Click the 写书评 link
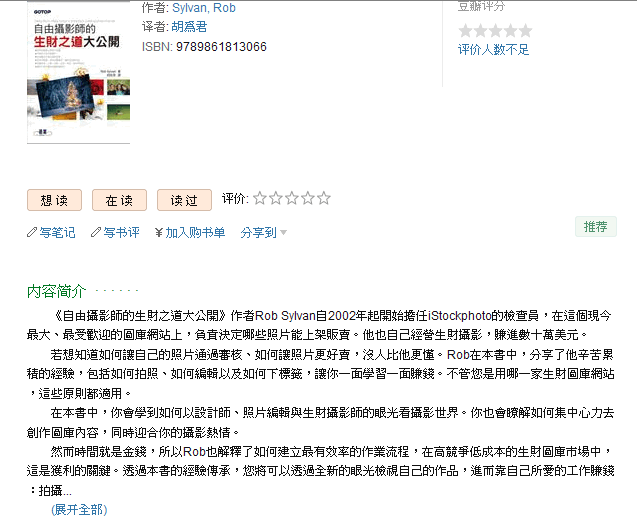The height and width of the screenshot is (524, 637). pyautogui.click(x=121, y=232)
